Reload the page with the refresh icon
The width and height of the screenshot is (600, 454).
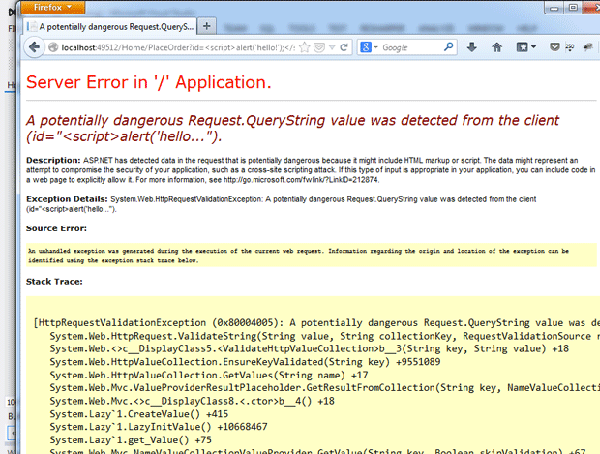(344, 47)
